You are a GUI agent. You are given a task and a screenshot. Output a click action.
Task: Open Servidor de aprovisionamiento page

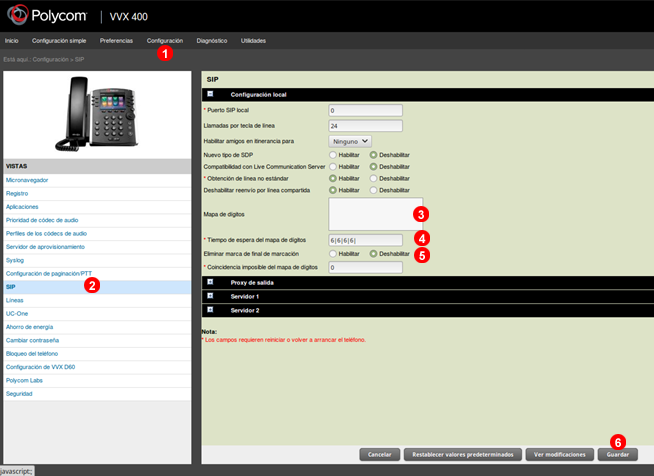(x=97, y=247)
